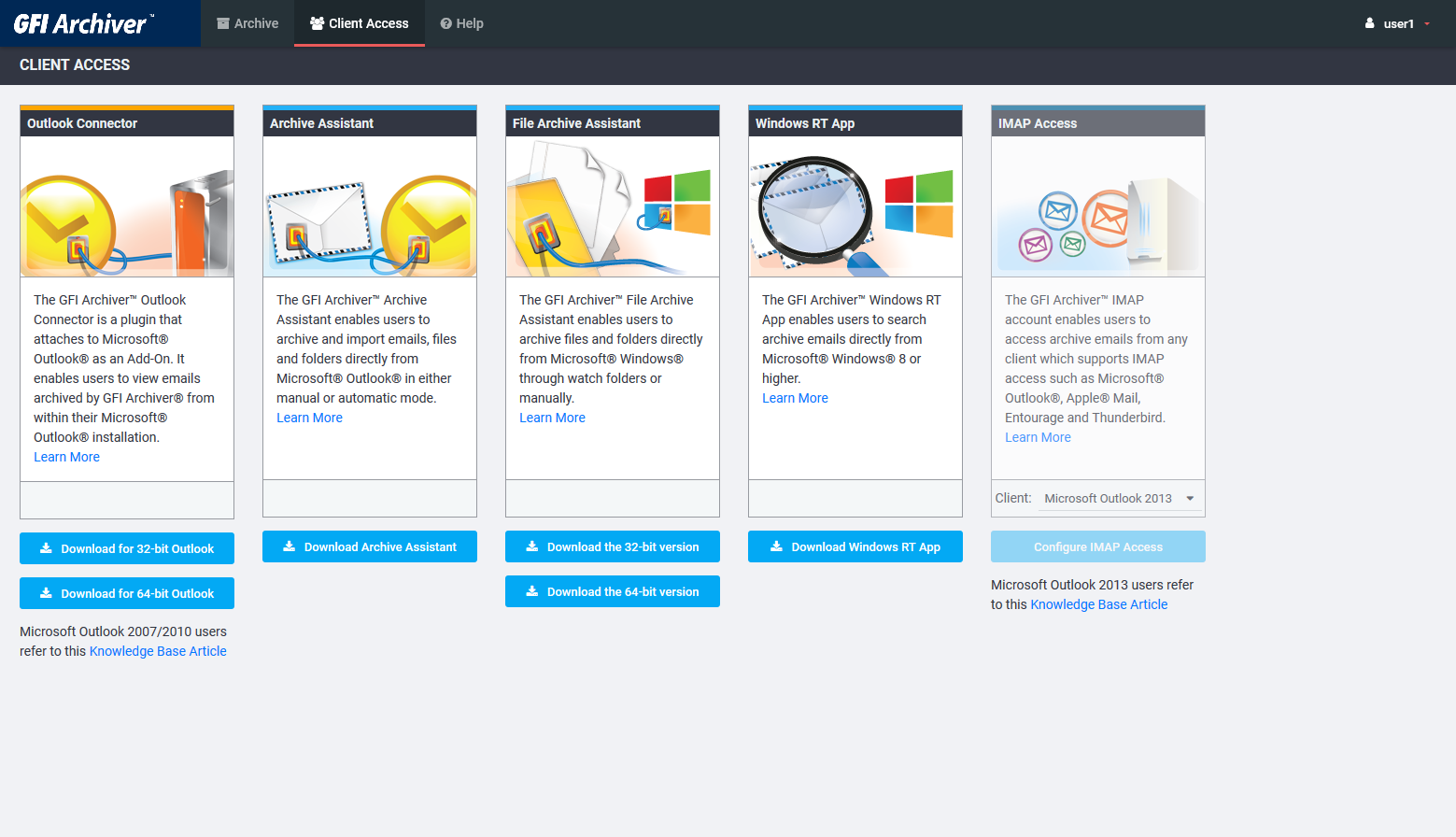Click the Archive Assistant card header
Viewport: 1456px width, 837px height.
[370, 123]
